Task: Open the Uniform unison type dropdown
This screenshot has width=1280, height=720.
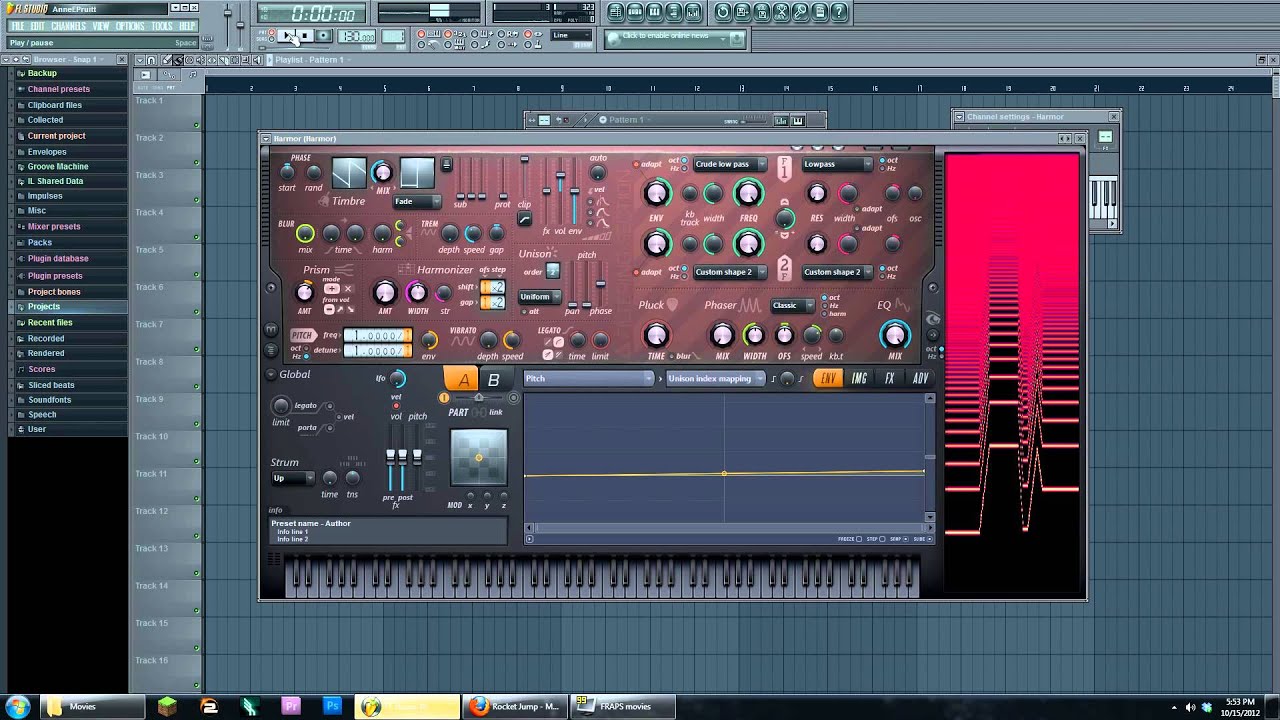Action: (x=539, y=297)
